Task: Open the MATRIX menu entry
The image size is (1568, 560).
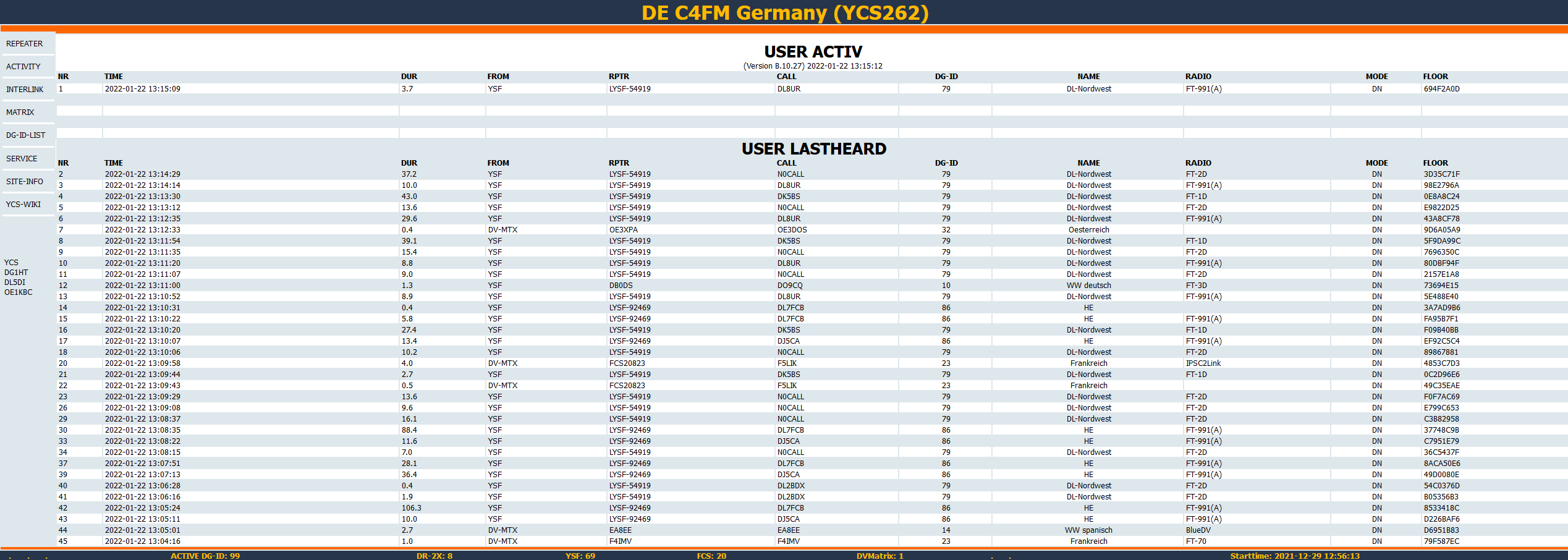Action: point(20,112)
